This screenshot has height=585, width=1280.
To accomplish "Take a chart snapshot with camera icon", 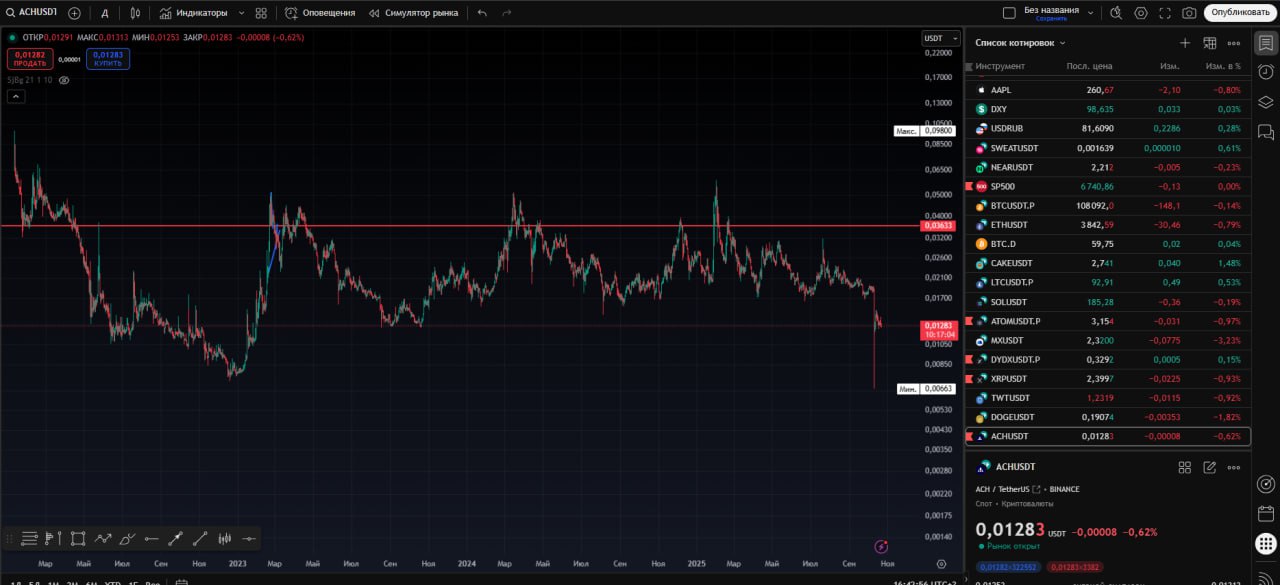I will [1189, 13].
